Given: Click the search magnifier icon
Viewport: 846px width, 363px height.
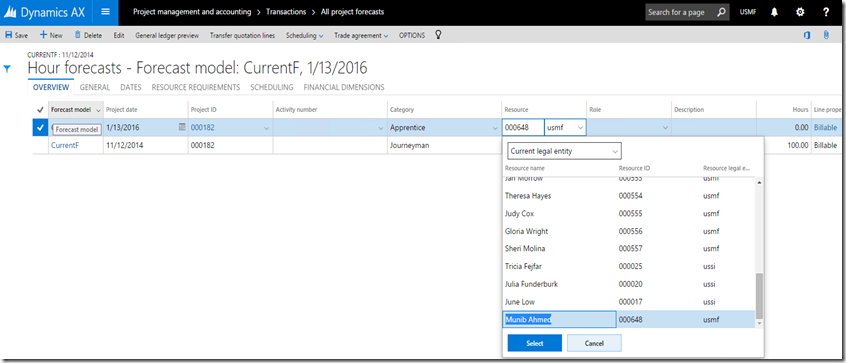Looking at the screenshot, I should tap(721, 12).
